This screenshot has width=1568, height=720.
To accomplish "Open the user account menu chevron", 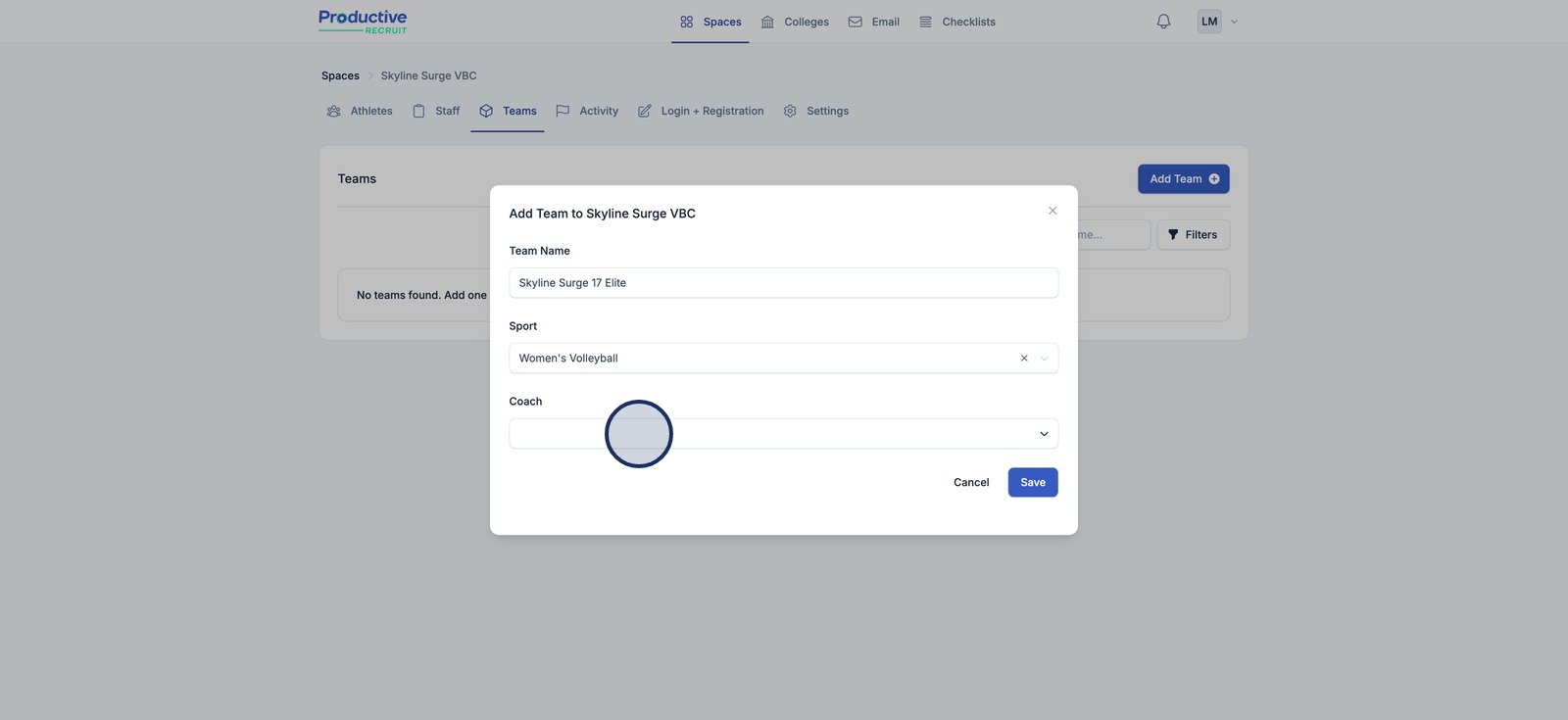I will coord(1234,22).
